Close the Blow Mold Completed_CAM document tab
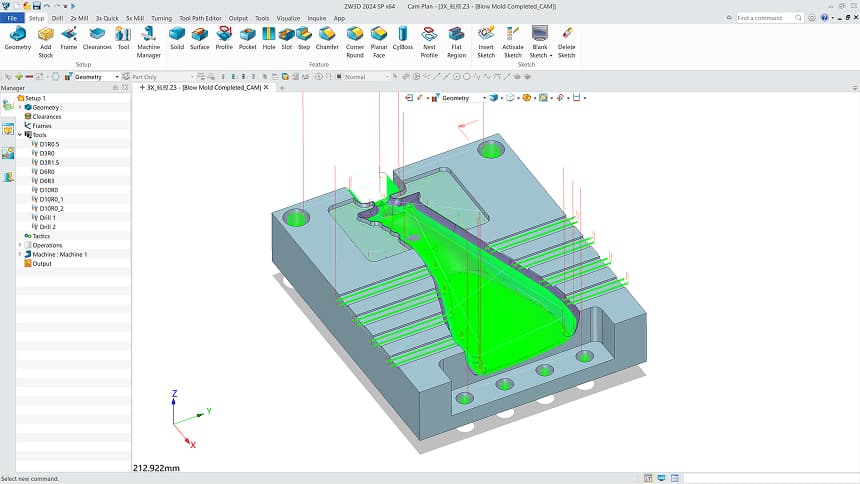The height and width of the screenshot is (484, 860). pos(268,88)
